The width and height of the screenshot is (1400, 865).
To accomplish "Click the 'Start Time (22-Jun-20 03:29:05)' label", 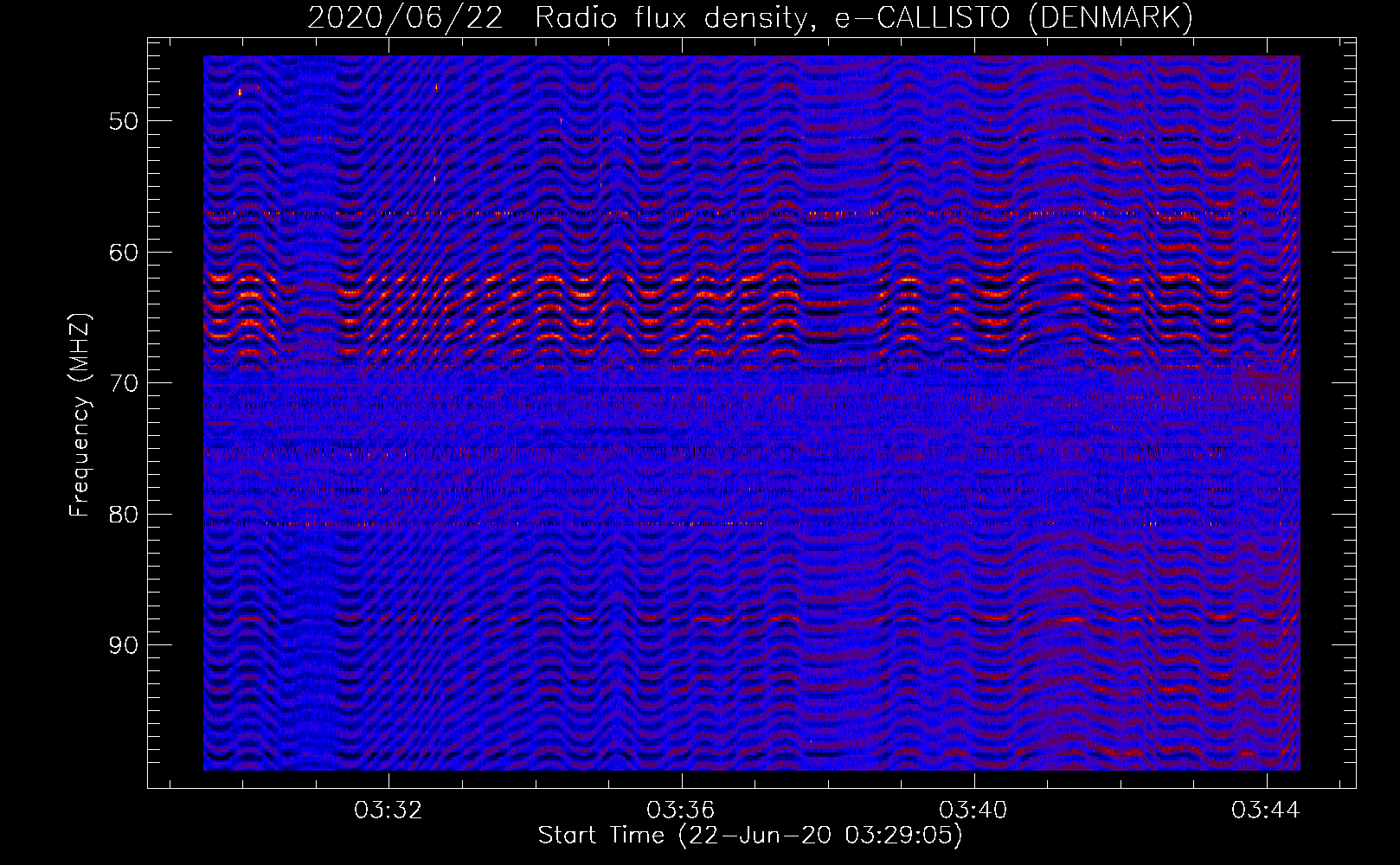I will pos(750,836).
